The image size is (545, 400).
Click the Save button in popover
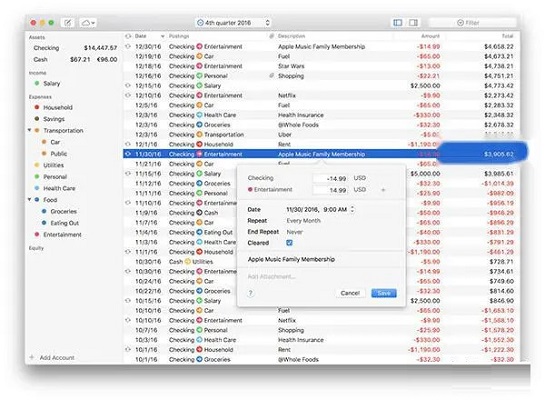384,293
